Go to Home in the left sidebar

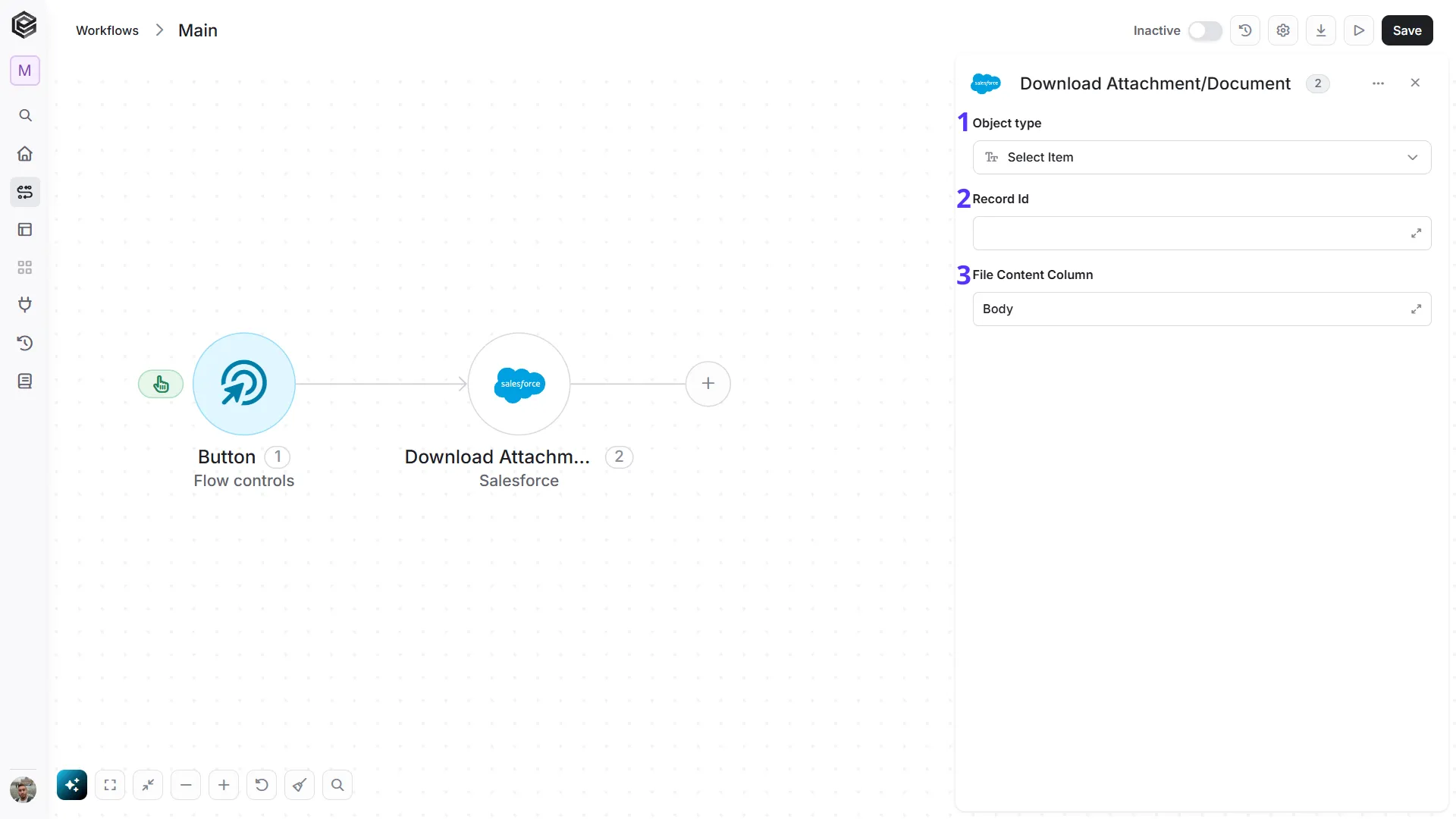(25, 154)
